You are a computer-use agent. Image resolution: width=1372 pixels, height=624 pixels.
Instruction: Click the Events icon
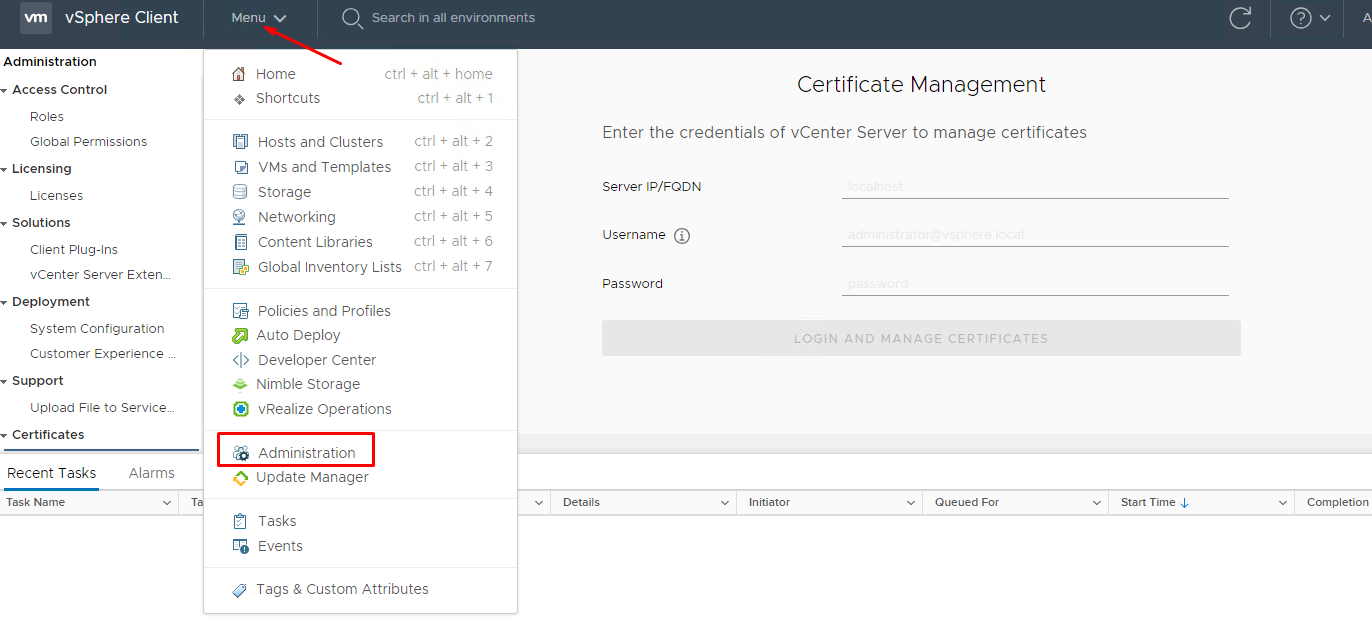(x=240, y=546)
